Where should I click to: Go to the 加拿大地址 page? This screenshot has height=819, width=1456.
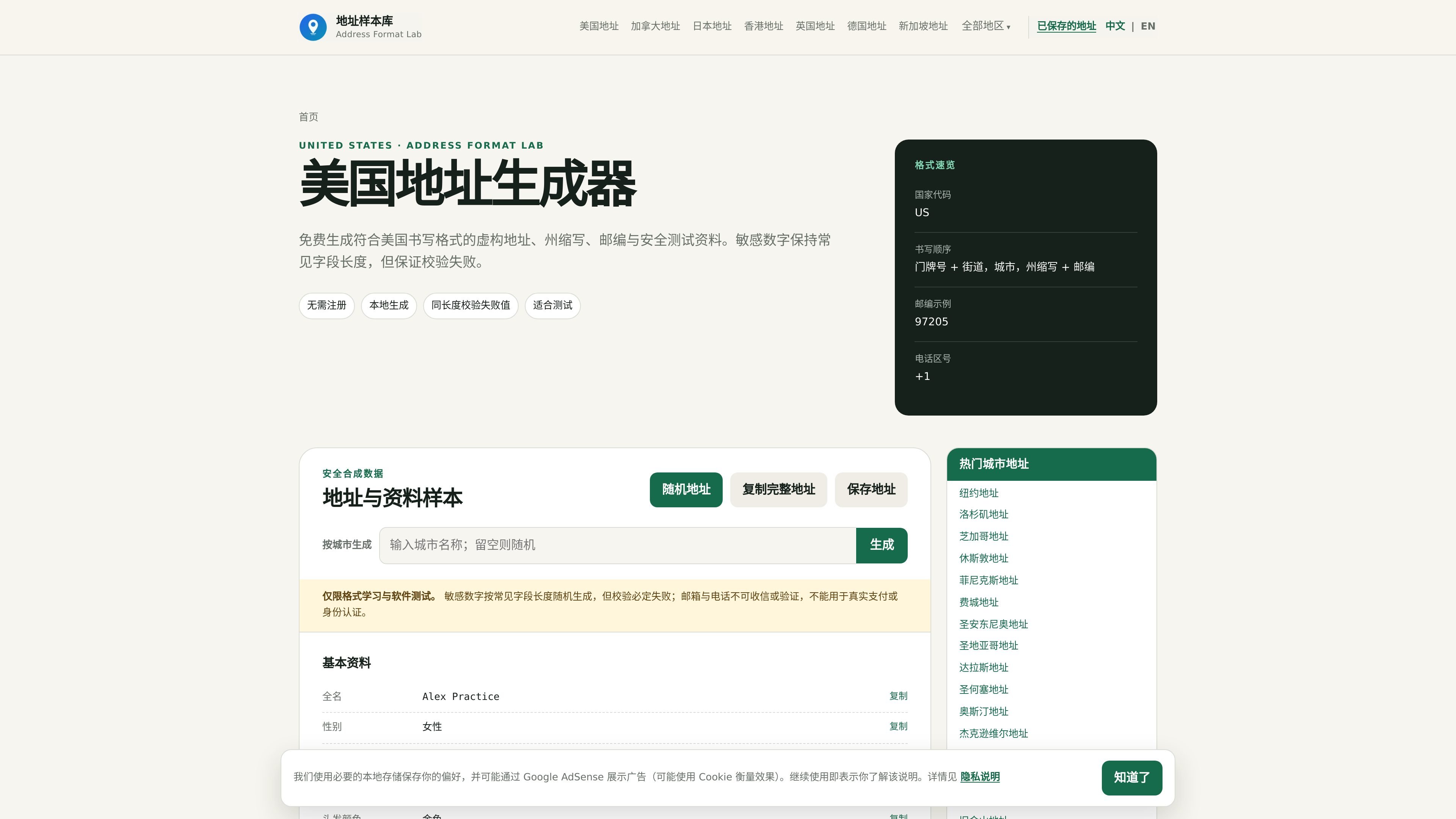tap(655, 26)
